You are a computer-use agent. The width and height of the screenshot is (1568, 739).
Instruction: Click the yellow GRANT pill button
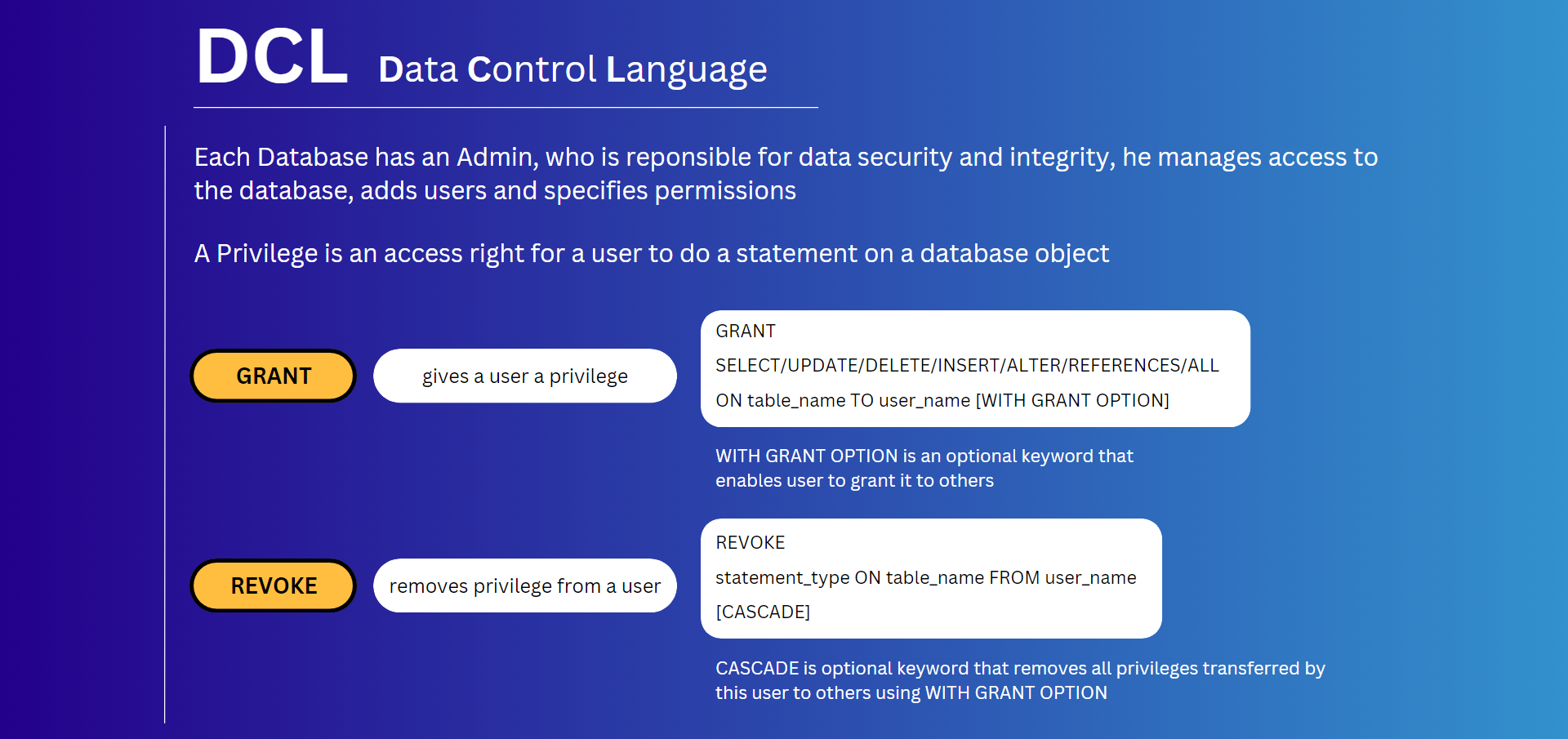click(x=274, y=376)
